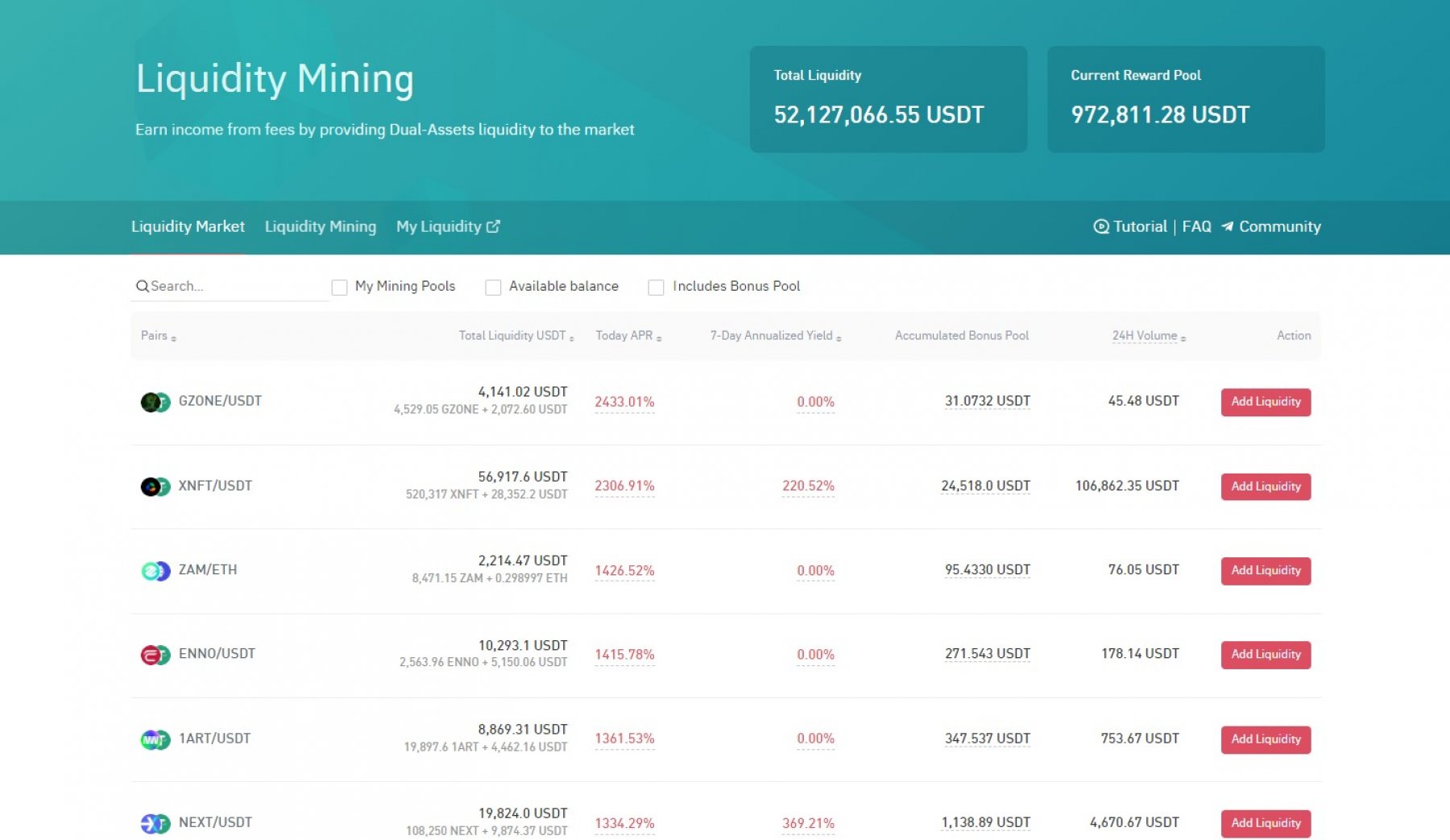Click the Tutorial play icon
This screenshot has height=840, width=1450.
pyautogui.click(x=1100, y=227)
